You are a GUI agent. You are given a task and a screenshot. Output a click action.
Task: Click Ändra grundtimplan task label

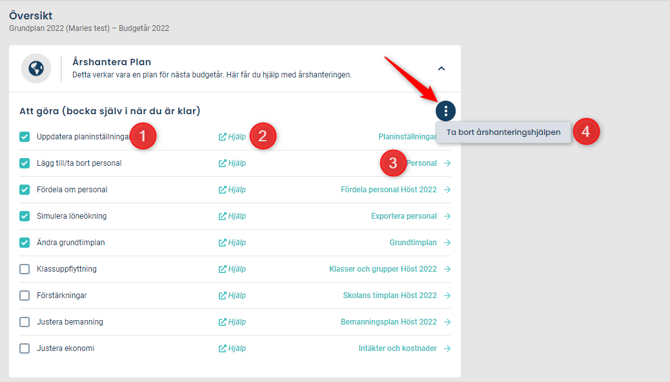coord(71,243)
